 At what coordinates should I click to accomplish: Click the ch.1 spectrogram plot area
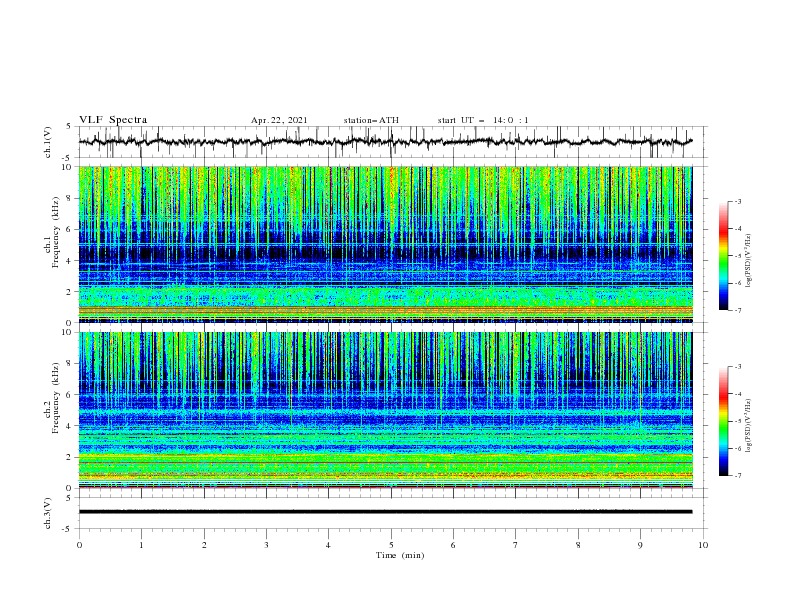386,244
